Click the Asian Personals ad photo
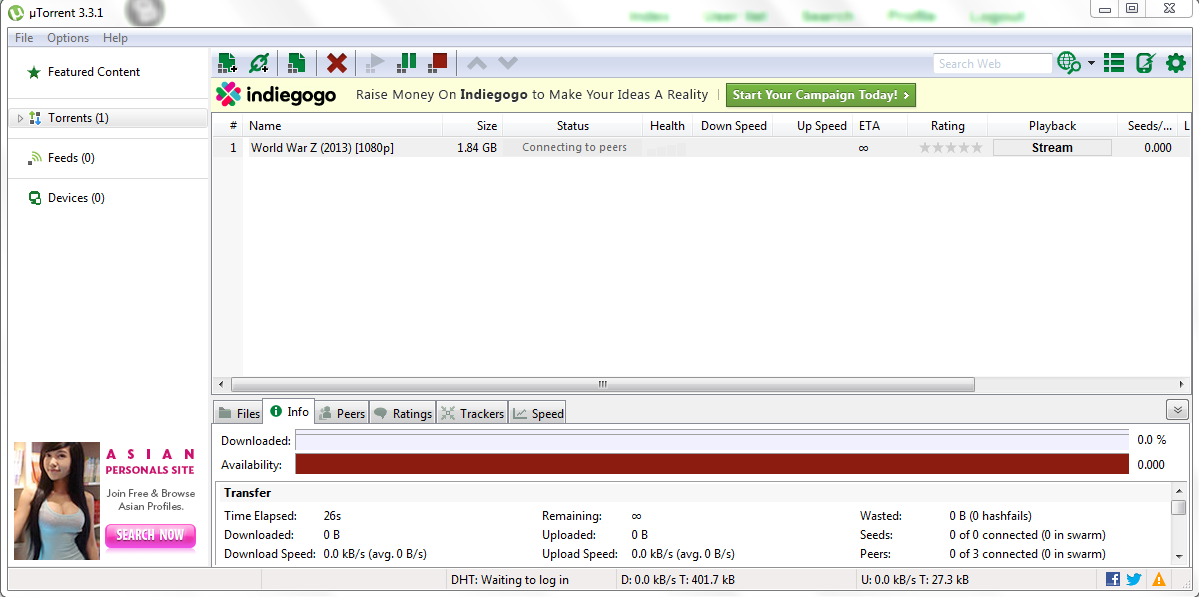 [57, 501]
